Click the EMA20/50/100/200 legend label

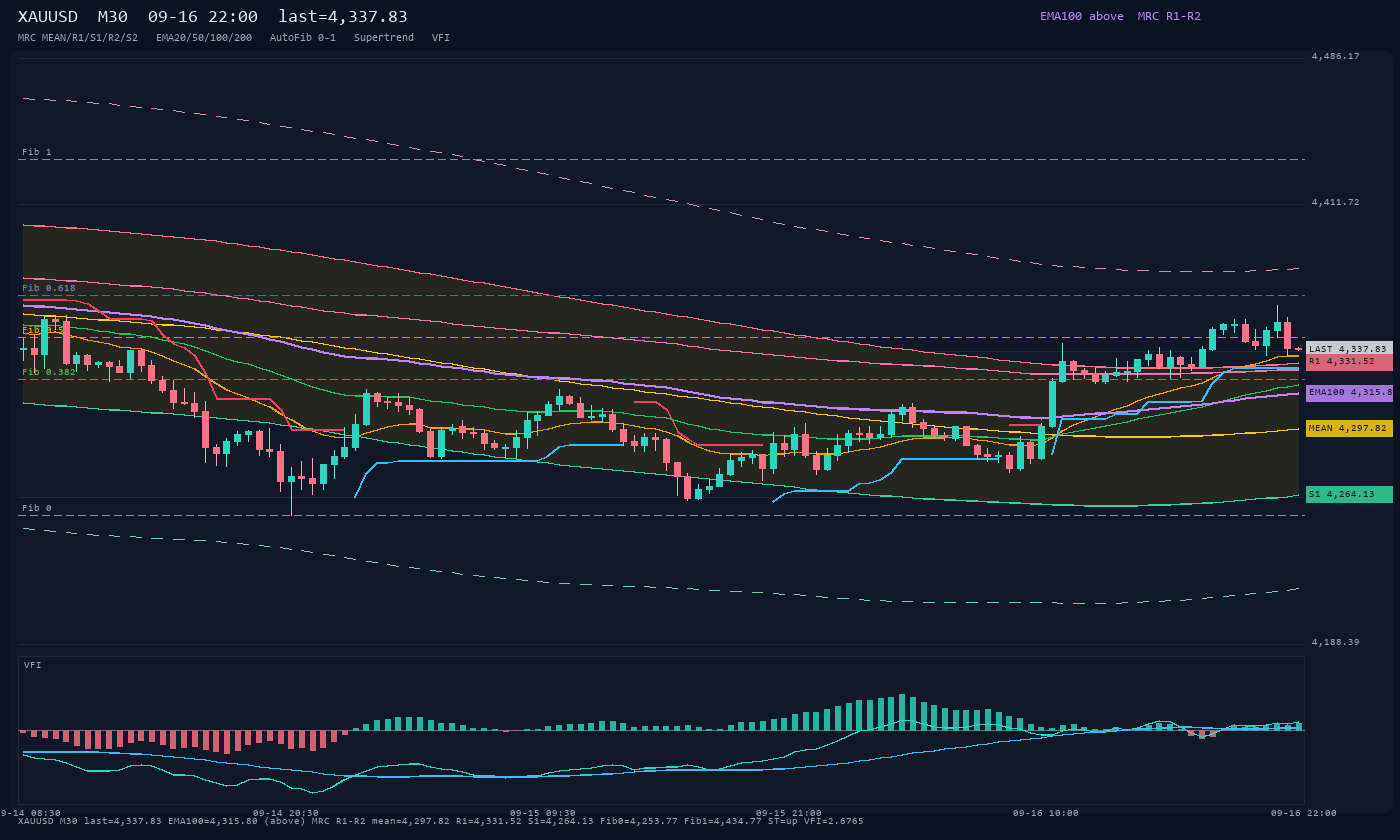pyautogui.click(x=204, y=37)
